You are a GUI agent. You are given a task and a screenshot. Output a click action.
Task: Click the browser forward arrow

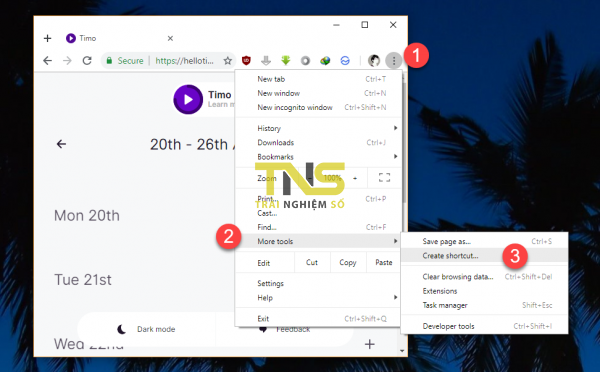coord(67,60)
